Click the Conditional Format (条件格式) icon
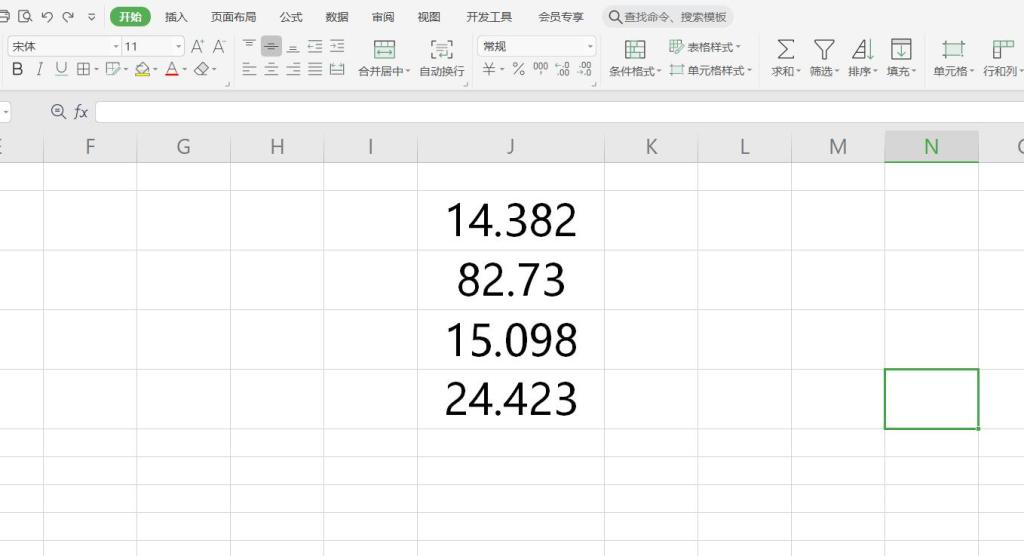This screenshot has height=556, width=1024. click(x=634, y=50)
